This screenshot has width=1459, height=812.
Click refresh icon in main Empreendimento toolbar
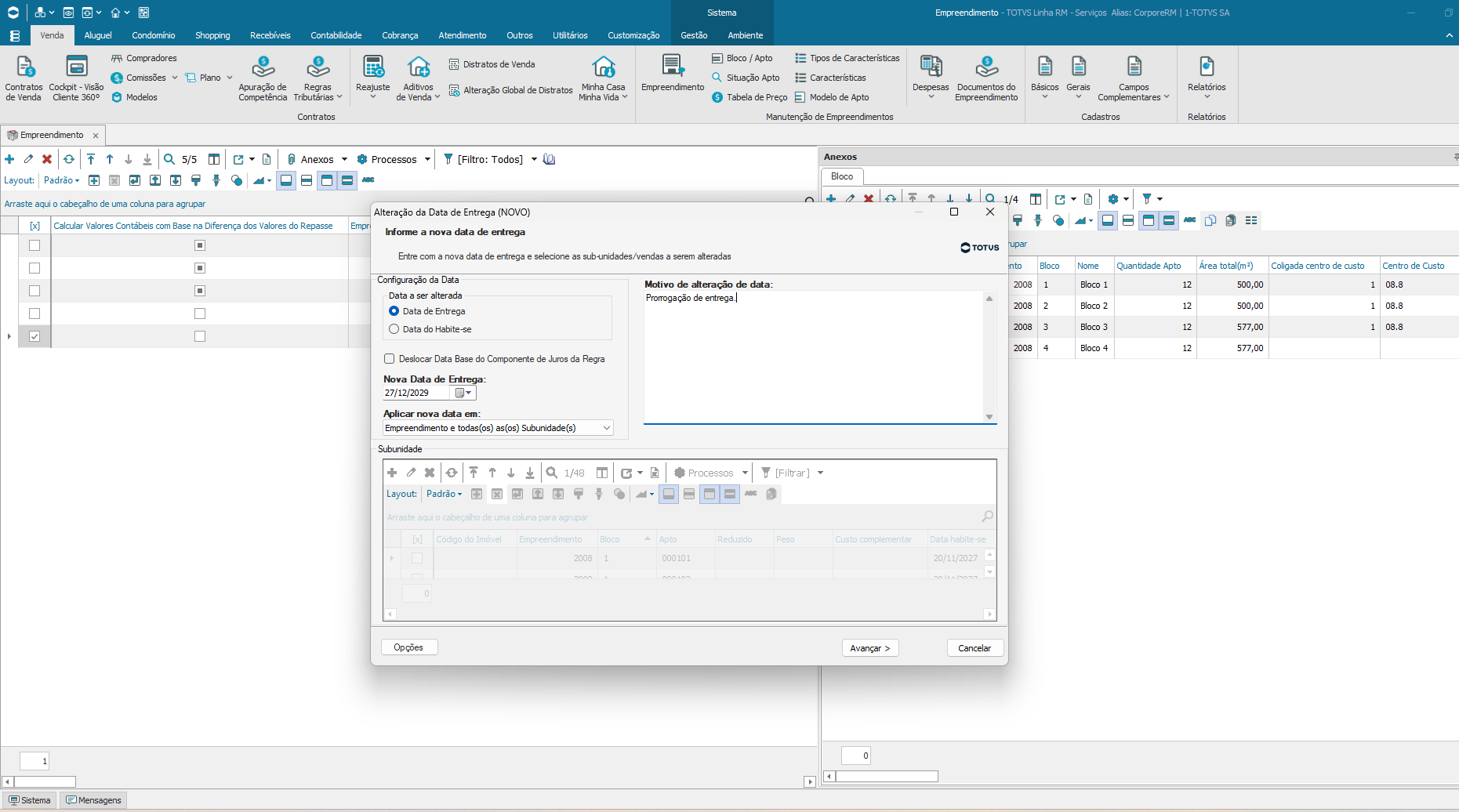tap(69, 159)
